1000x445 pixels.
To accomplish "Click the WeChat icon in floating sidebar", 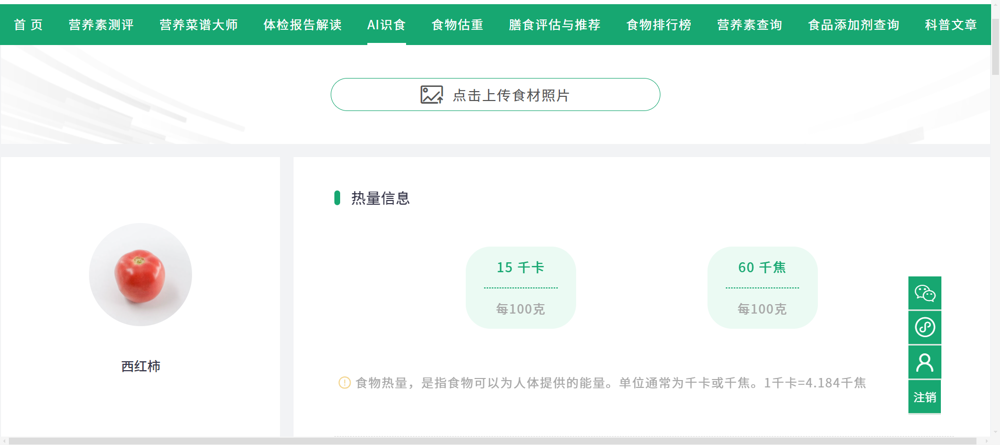I will click(x=924, y=293).
